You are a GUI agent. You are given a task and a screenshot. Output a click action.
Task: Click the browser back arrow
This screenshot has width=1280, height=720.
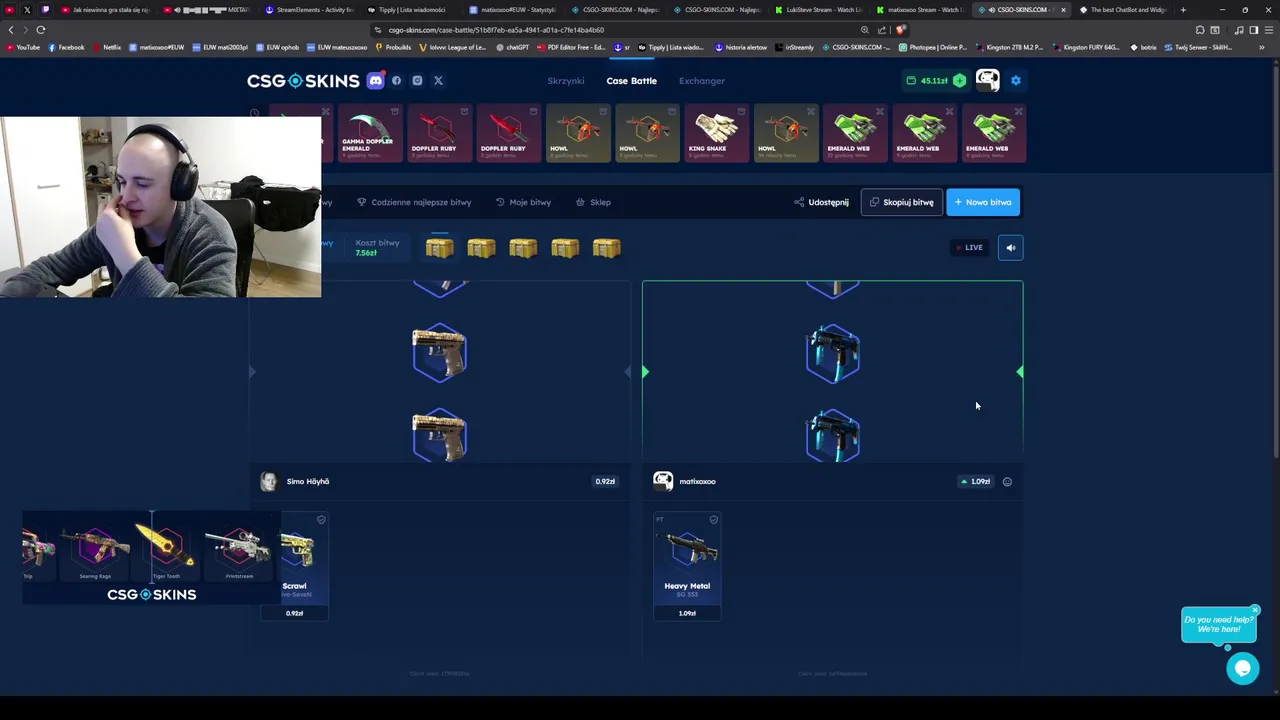click(x=11, y=30)
